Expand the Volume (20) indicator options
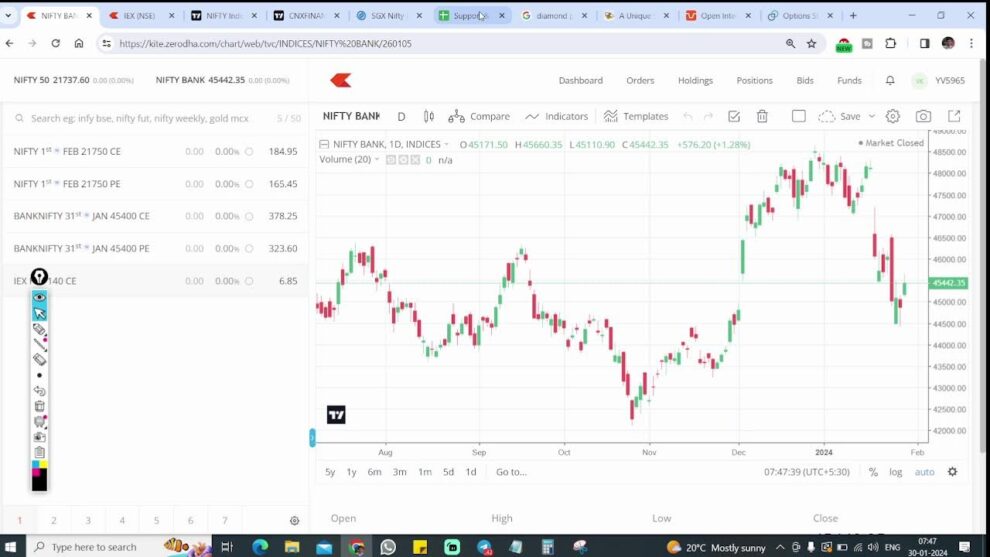990x557 pixels. 377,160
